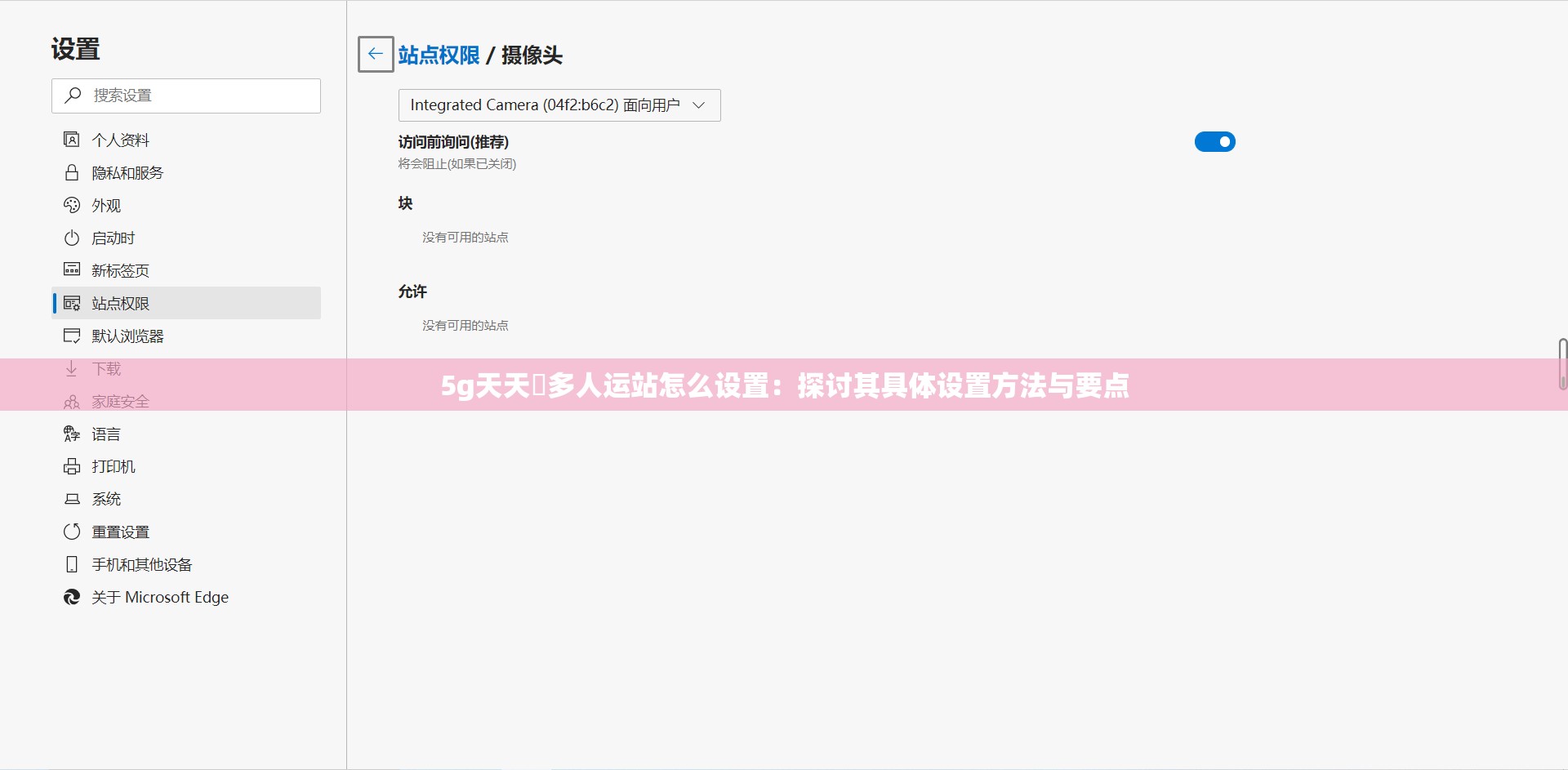Open 关于 Microsoft Edge section
The width and height of the screenshot is (1568, 770).
(x=186, y=597)
